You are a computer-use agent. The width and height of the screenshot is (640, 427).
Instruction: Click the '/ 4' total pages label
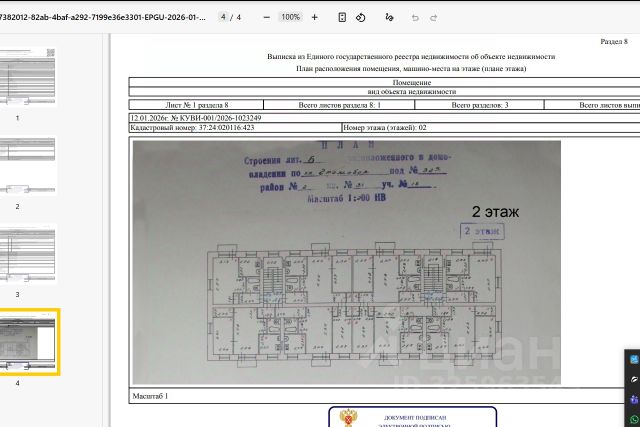point(236,17)
